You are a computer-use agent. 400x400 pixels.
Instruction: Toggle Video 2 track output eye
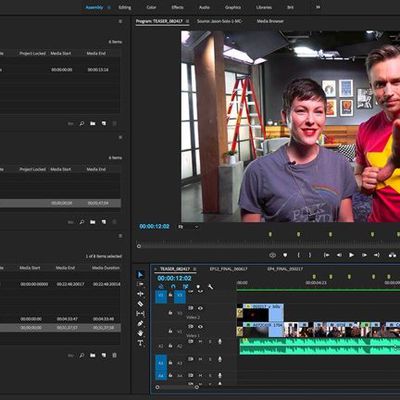(x=200, y=308)
